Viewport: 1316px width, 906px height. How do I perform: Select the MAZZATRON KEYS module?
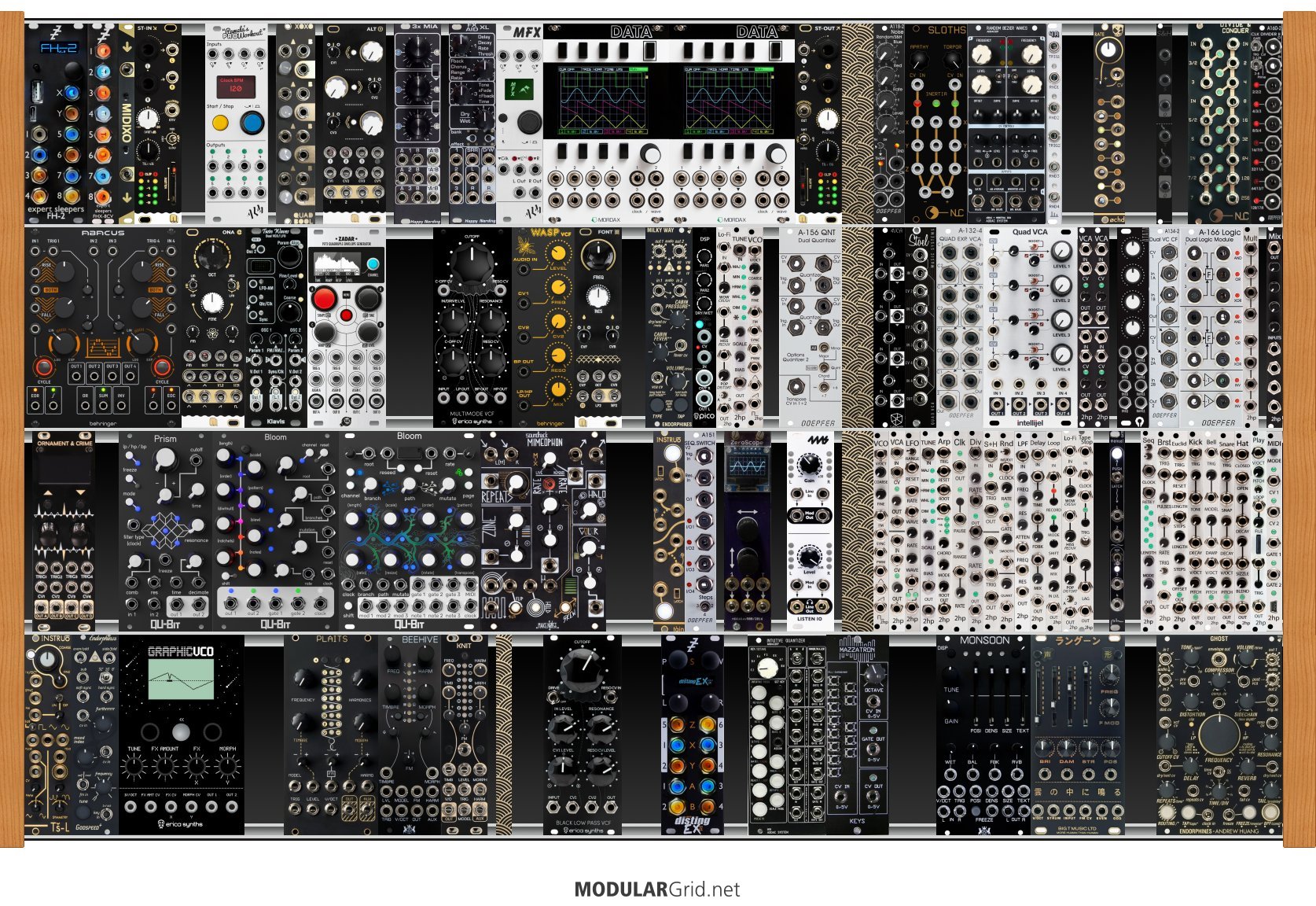[x=858, y=735]
